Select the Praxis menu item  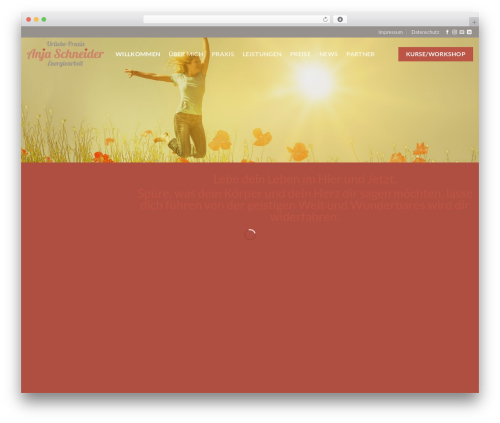[x=223, y=54]
